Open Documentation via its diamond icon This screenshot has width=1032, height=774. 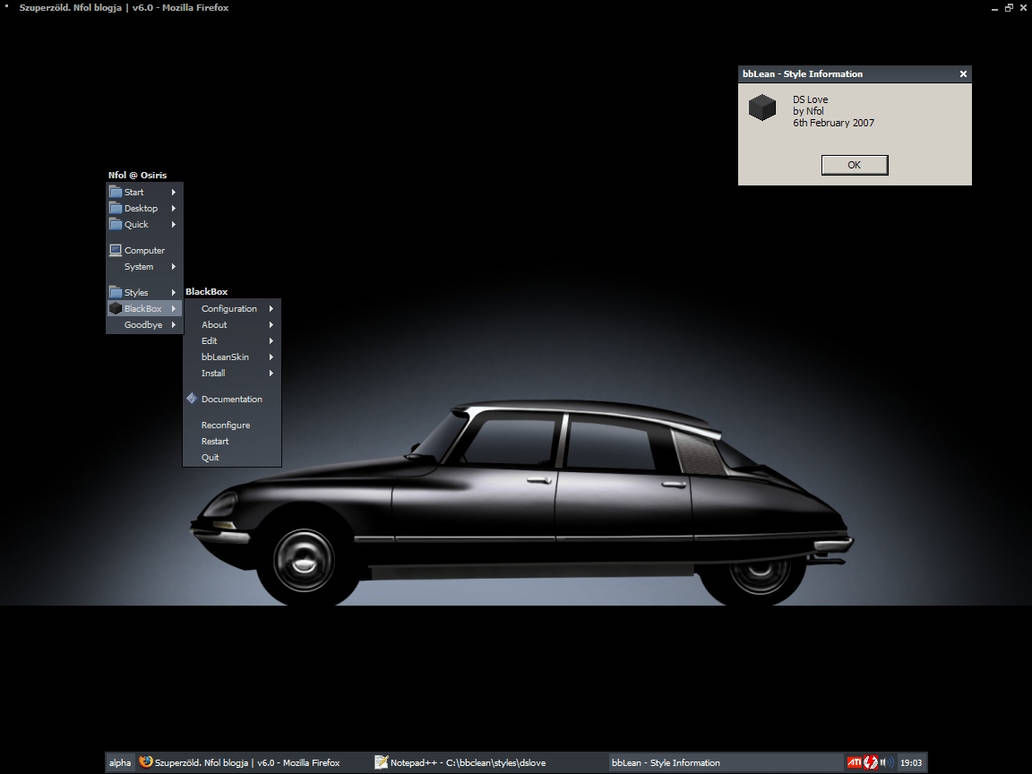click(x=192, y=398)
